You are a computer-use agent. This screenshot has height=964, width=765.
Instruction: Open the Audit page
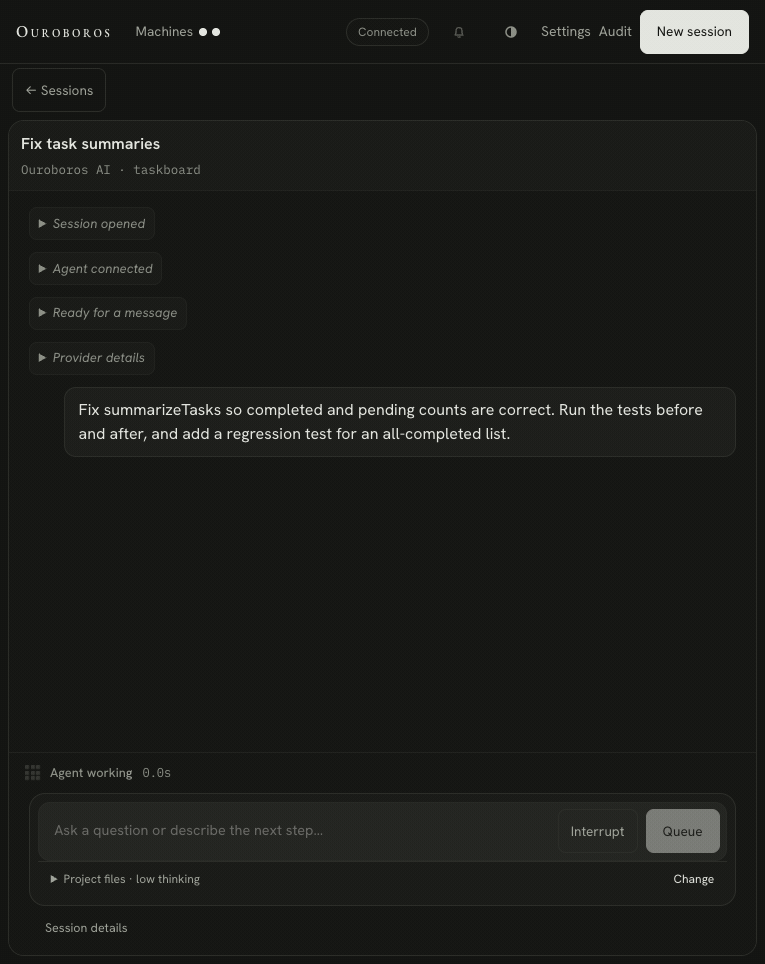[x=615, y=32]
